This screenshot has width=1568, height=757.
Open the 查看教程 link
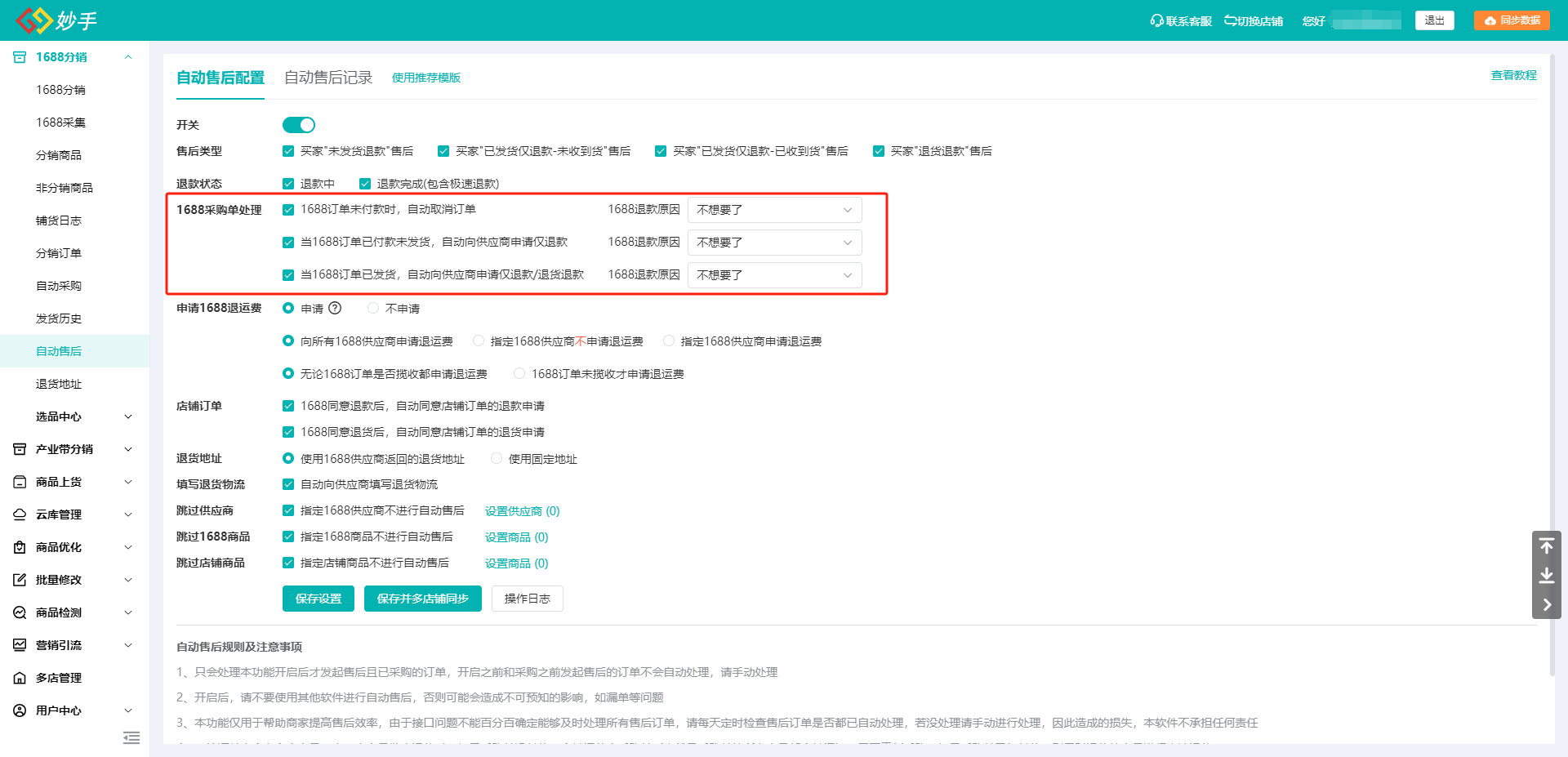(x=1514, y=75)
